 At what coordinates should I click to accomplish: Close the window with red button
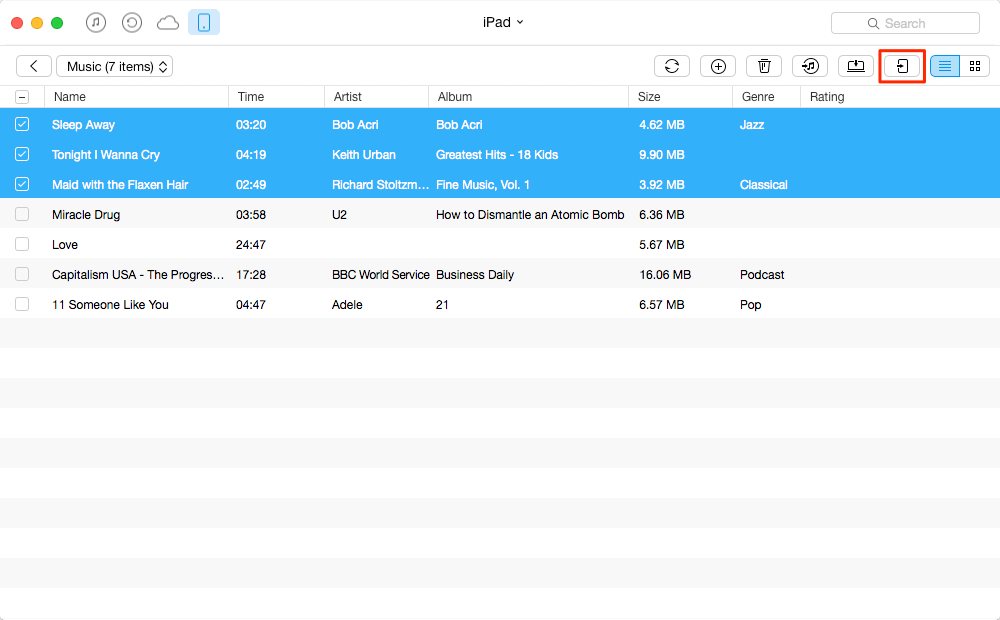click(17, 23)
